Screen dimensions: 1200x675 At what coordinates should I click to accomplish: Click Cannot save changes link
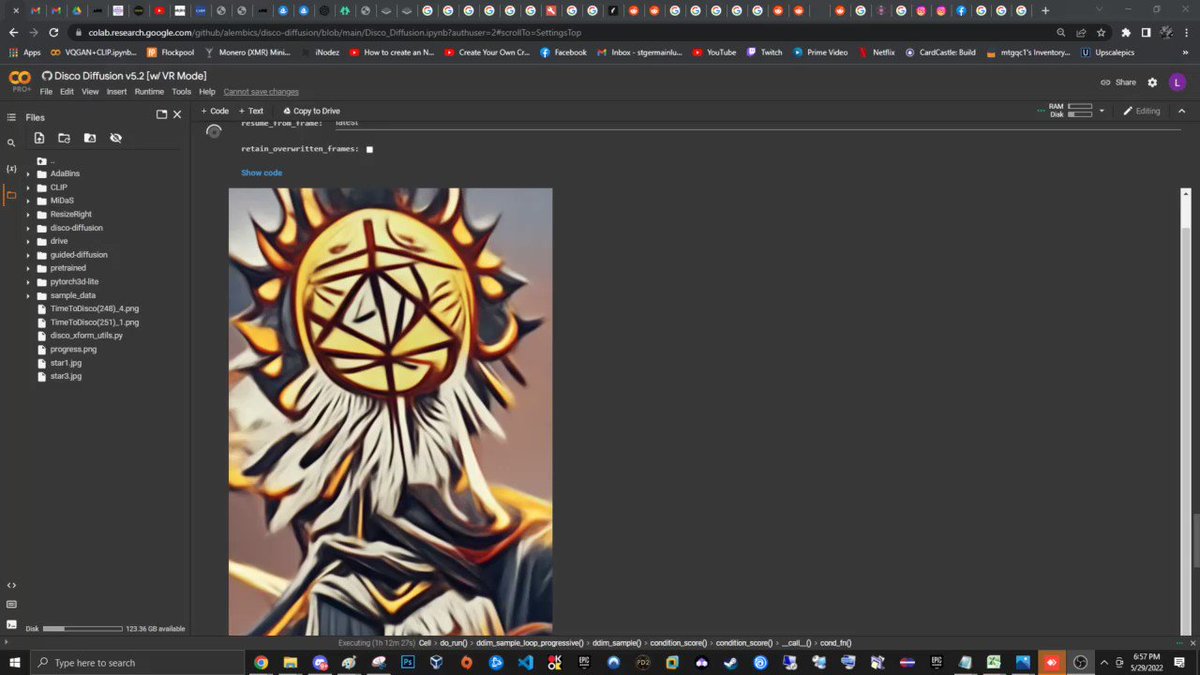261,92
